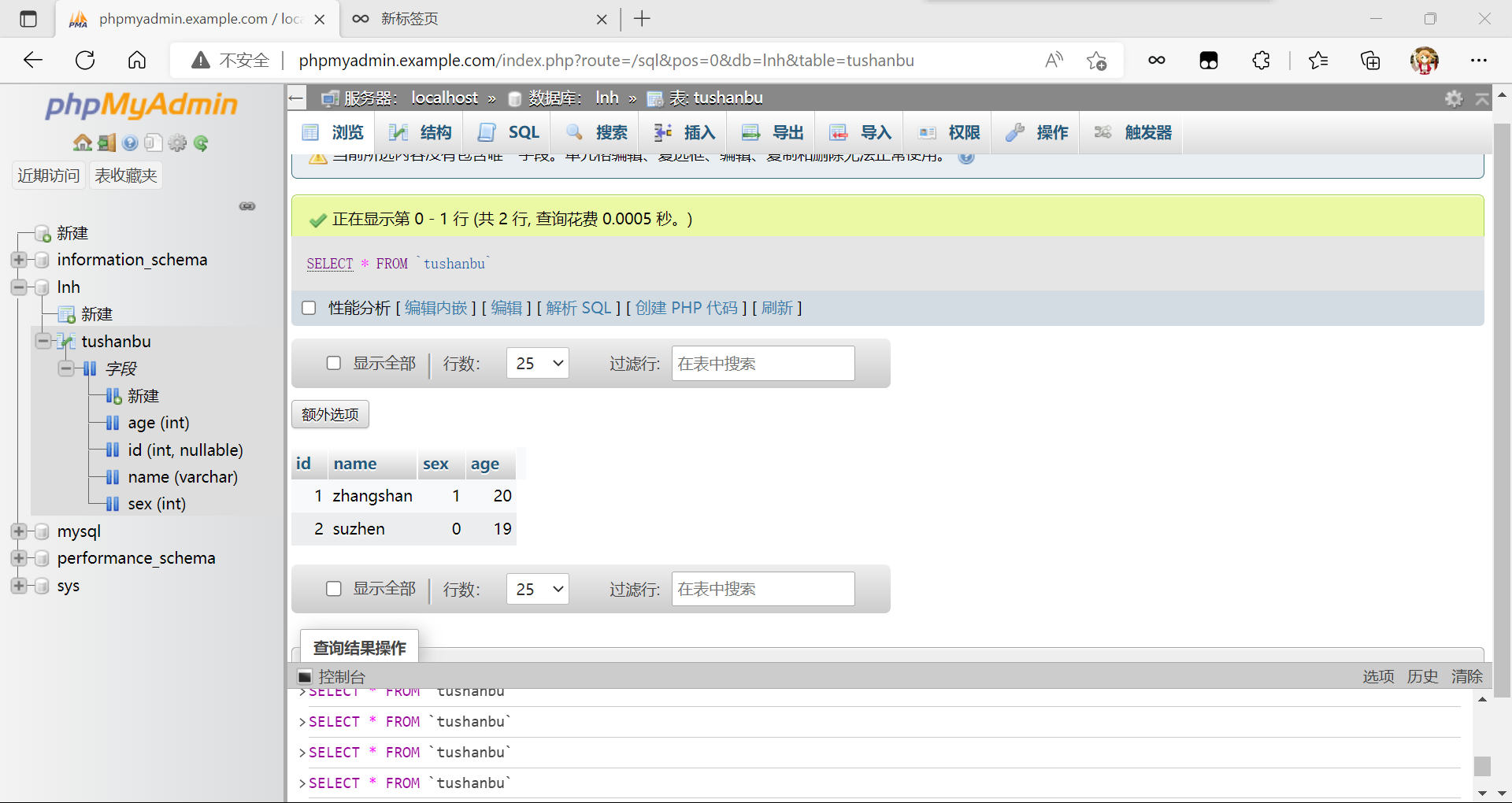1512x803 pixels.
Task: Switch to the 结构 tab
Action: 421,132
